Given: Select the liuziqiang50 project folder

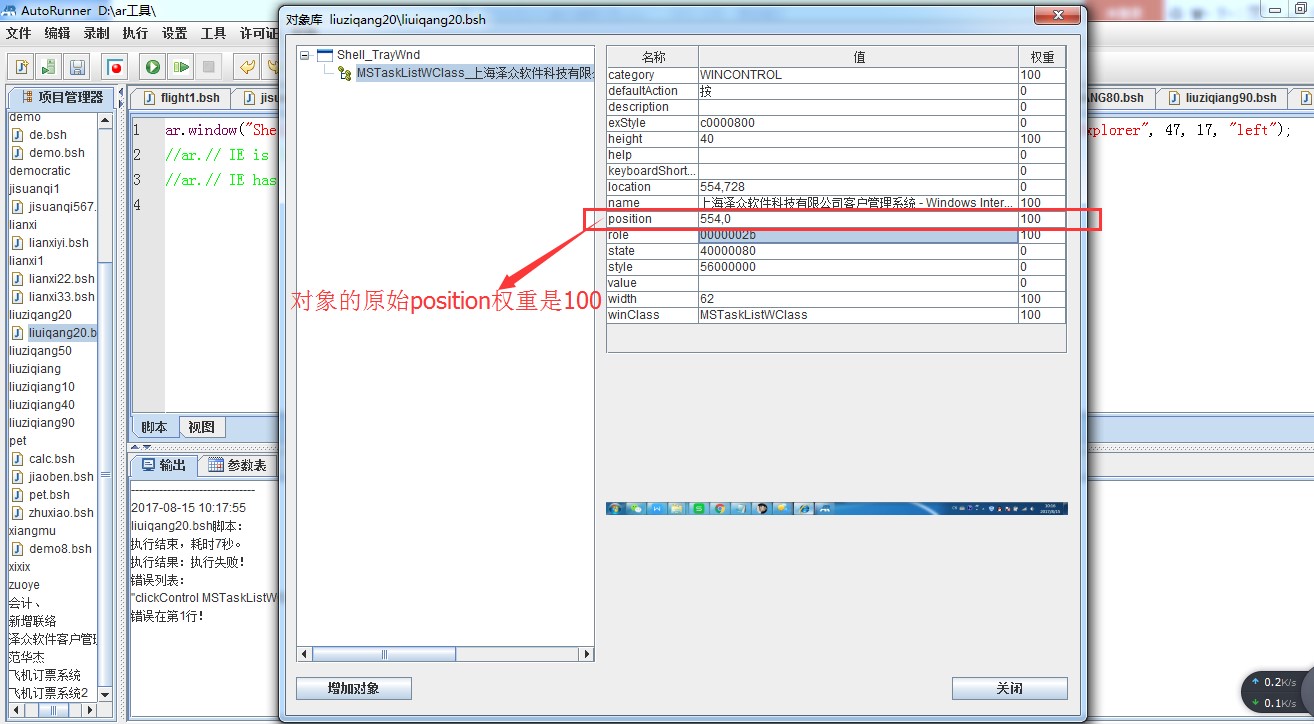Looking at the screenshot, I should click(40, 351).
